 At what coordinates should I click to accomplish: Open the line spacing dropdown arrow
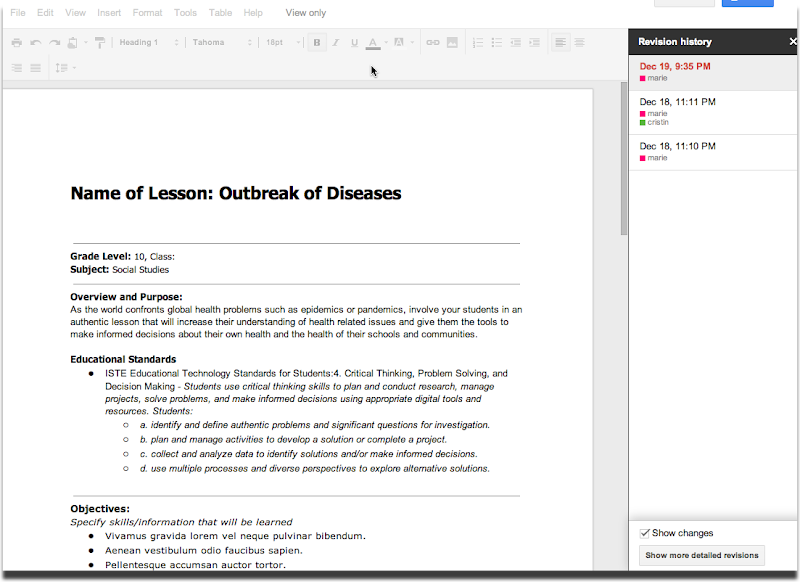coord(74,68)
